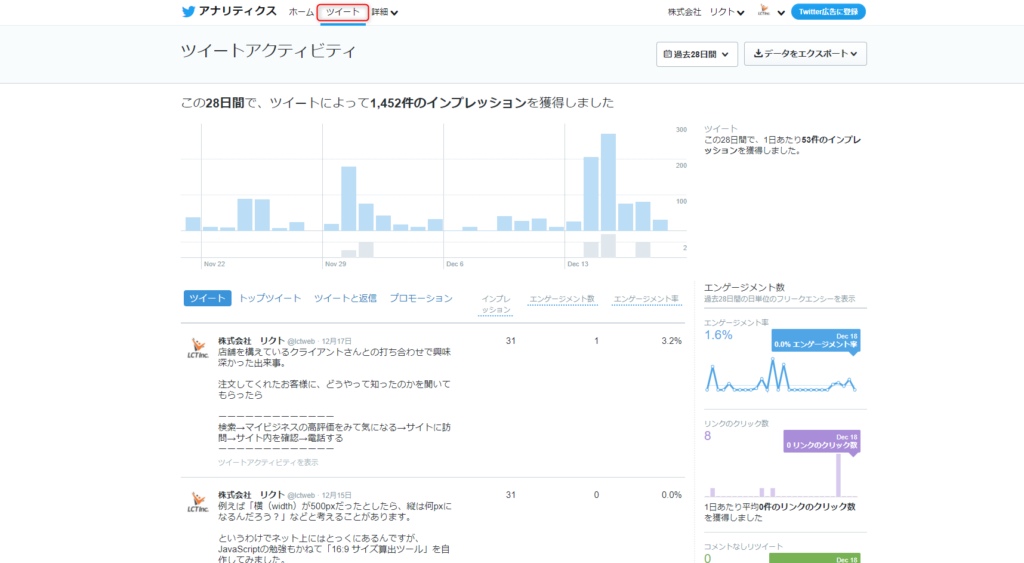Image resolution: width=1024 pixels, height=563 pixels.
Task: Click the LCT Inc. avatar on 12月17日 tweet
Action: point(198,348)
